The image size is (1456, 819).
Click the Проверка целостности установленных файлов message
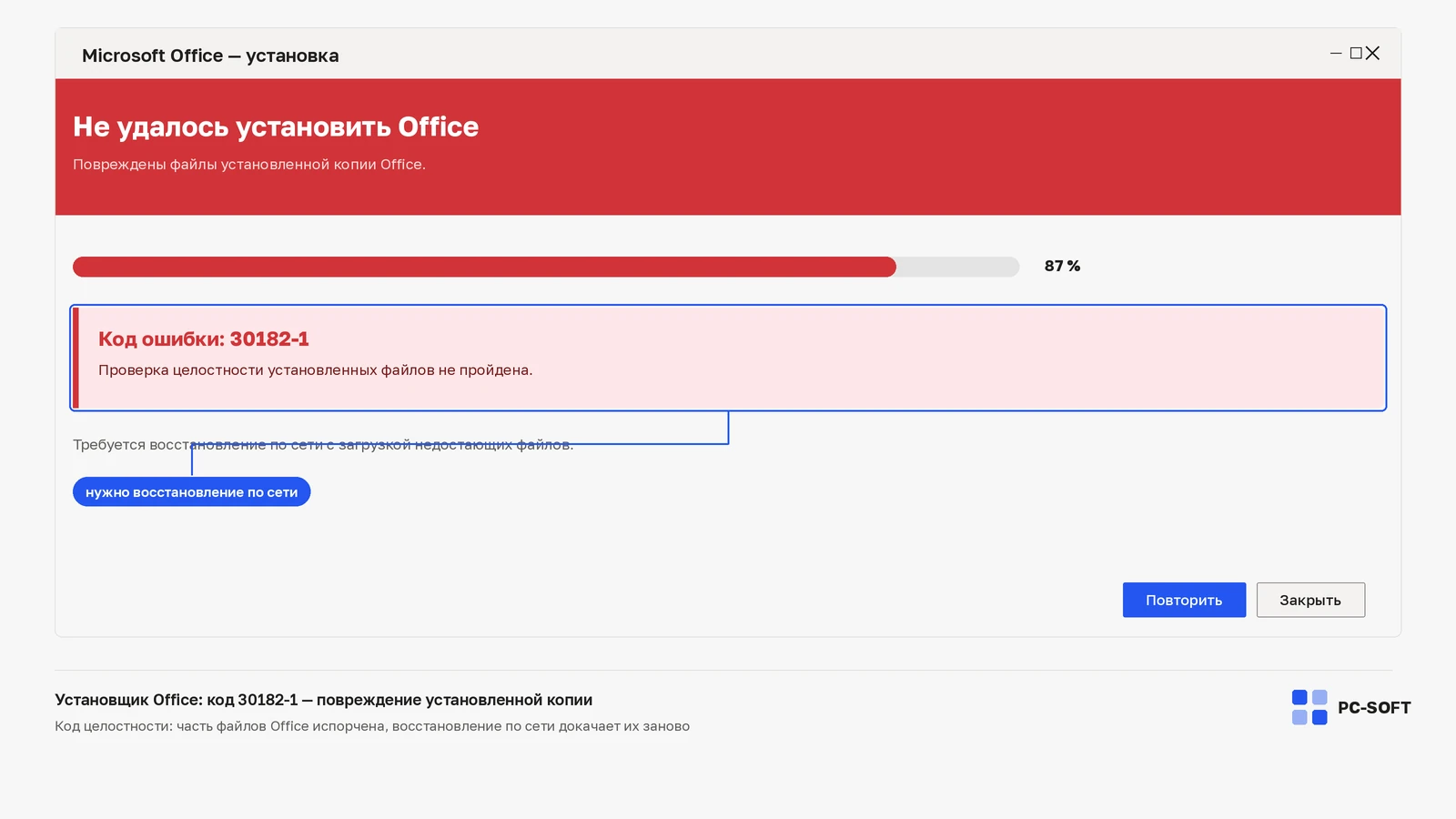tap(316, 370)
